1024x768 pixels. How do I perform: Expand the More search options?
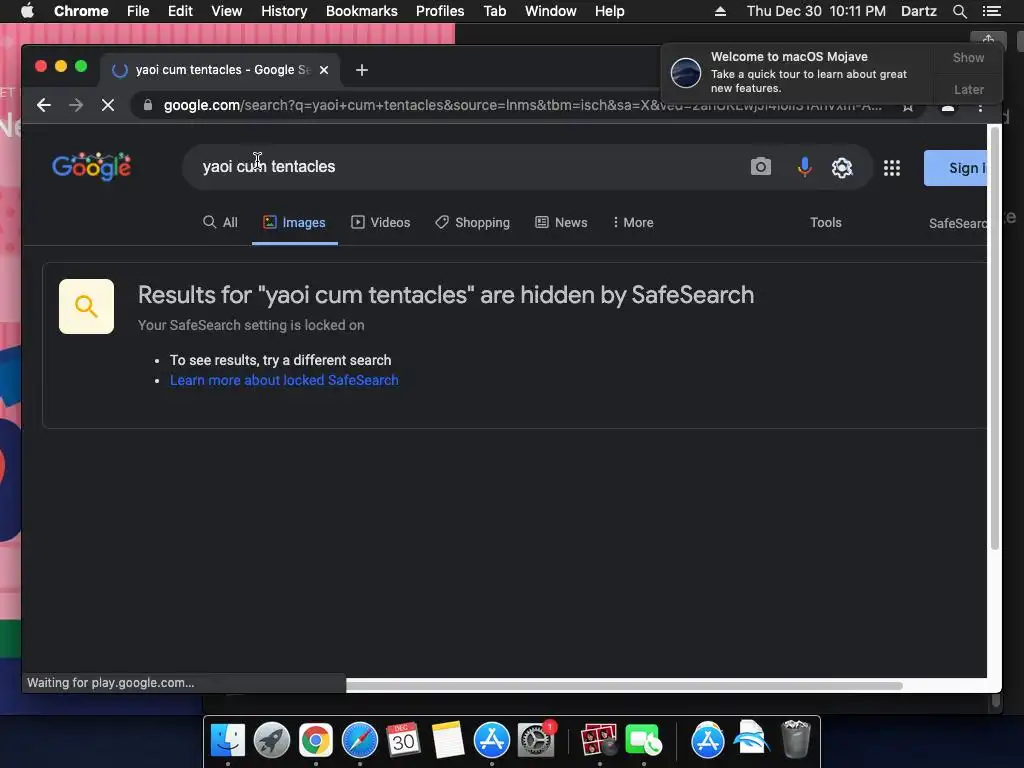pyautogui.click(x=633, y=223)
